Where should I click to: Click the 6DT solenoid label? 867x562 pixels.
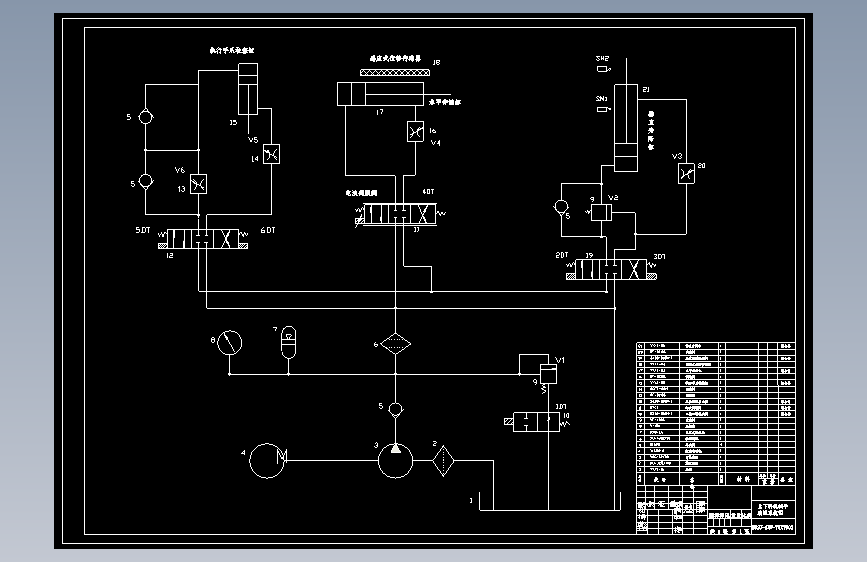pyautogui.click(x=268, y=230)
